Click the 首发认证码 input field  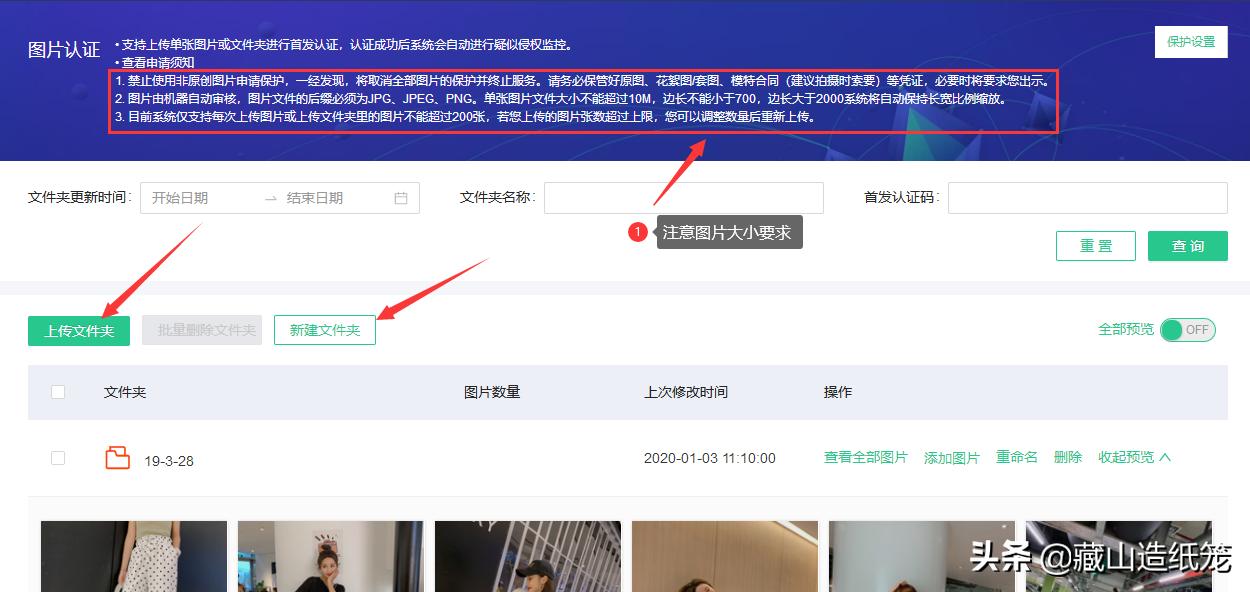tap(1087, 197)
